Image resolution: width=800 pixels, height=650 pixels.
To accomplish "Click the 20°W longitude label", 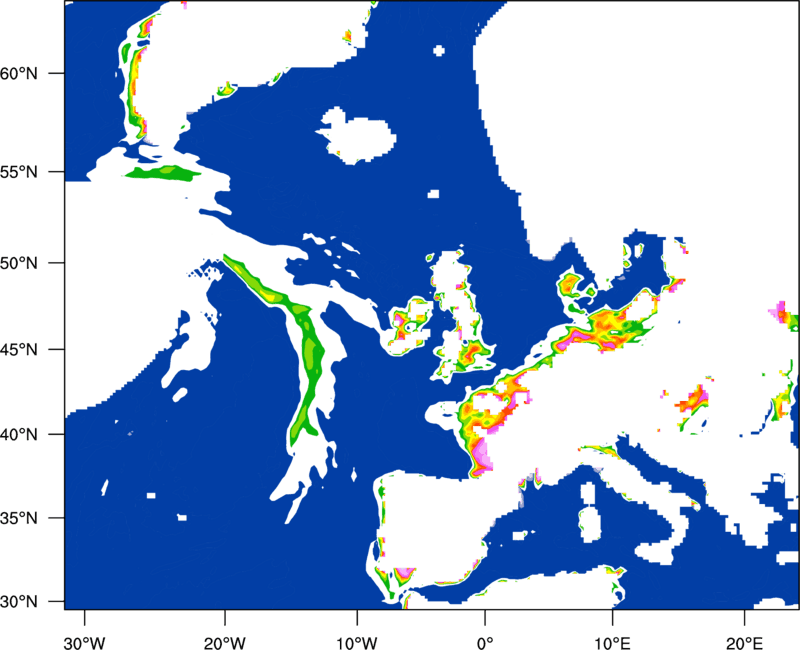I will [224, 643].
